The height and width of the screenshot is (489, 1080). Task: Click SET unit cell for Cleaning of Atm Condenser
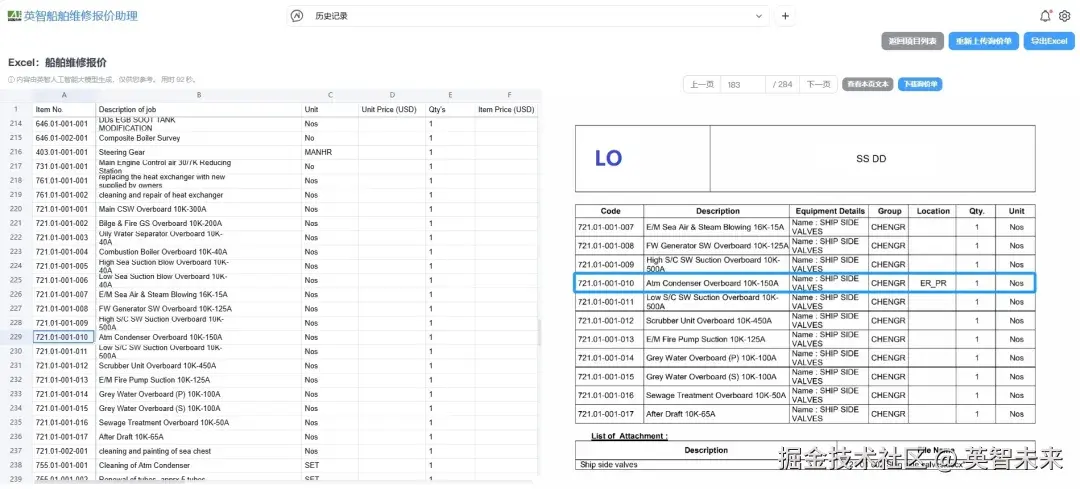coord(330,466)
